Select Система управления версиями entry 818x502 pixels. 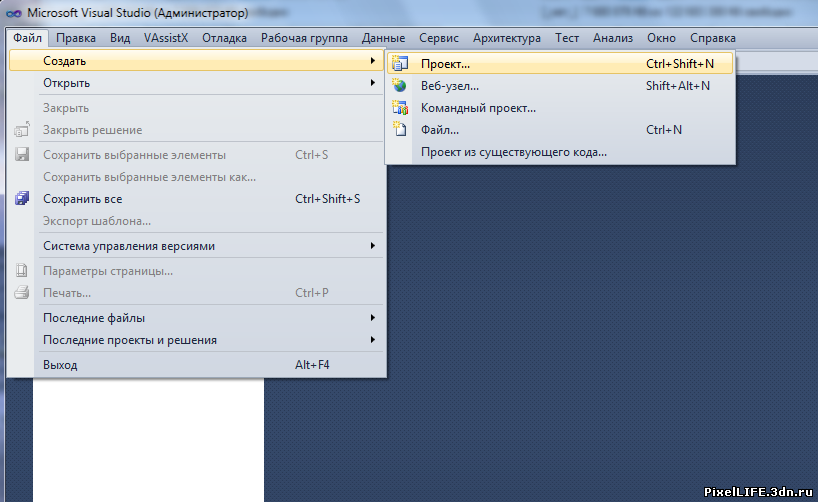click(196, 246)
